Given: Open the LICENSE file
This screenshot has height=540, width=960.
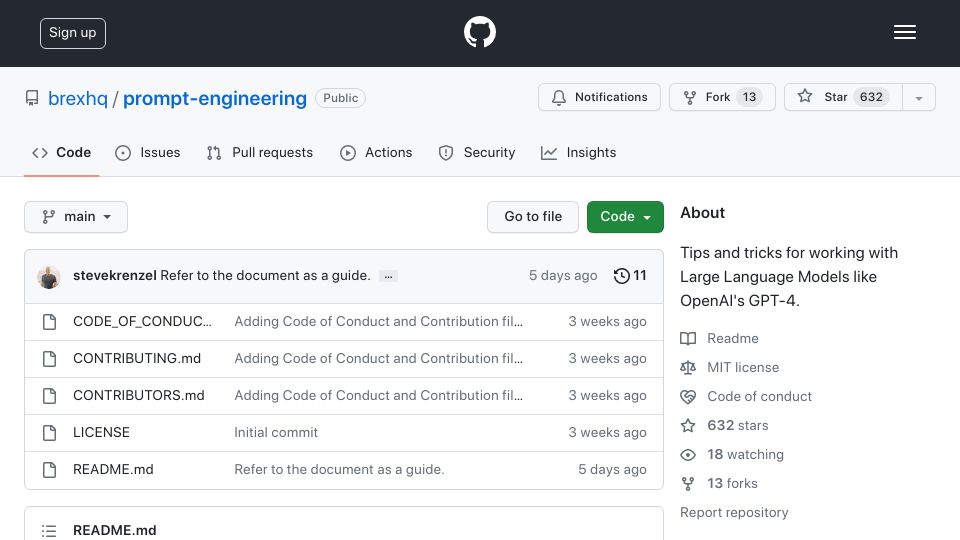Looking at the screenshot, I should tap(101, 432).
